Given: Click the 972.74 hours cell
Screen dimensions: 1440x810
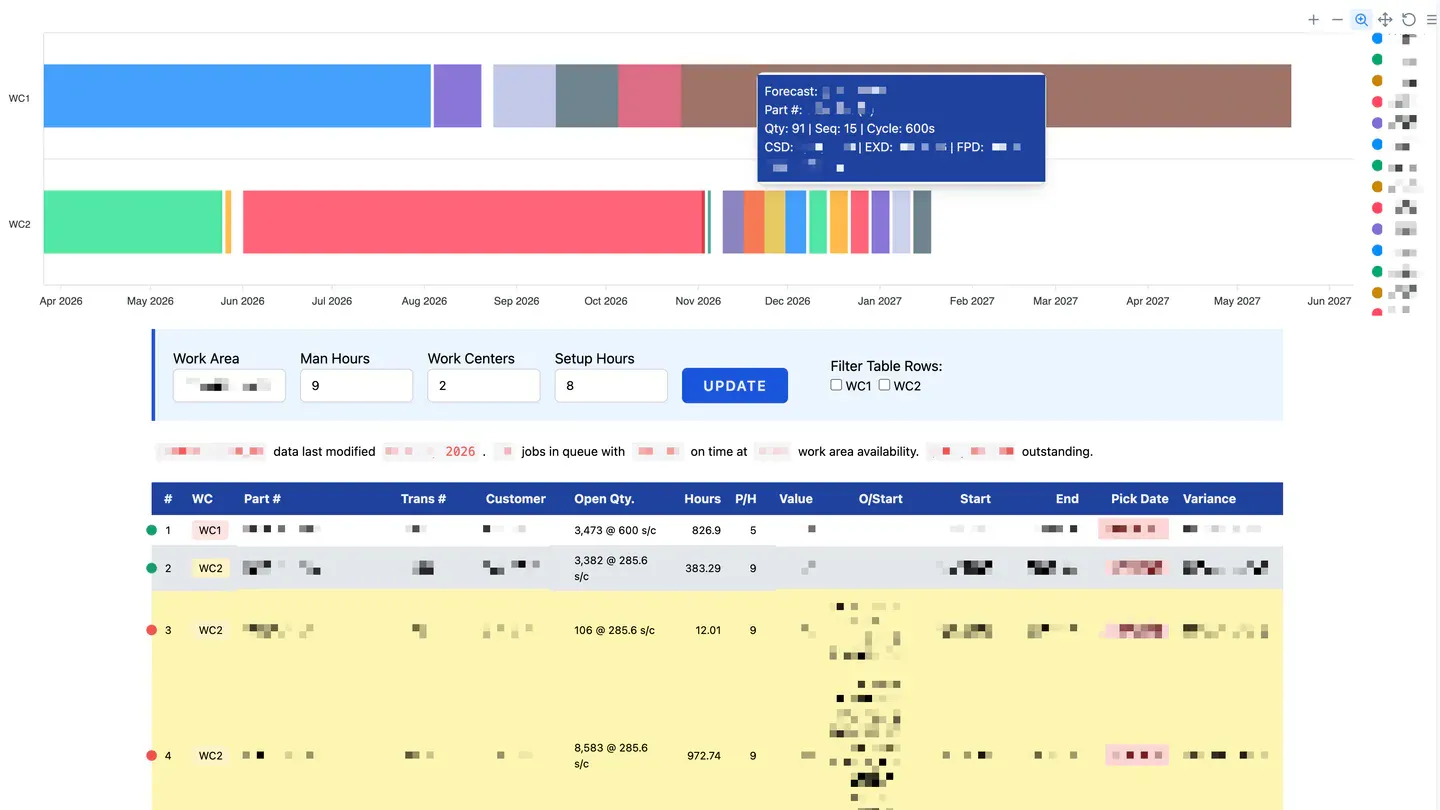Looking at the screenshot, I should point(704,756).
